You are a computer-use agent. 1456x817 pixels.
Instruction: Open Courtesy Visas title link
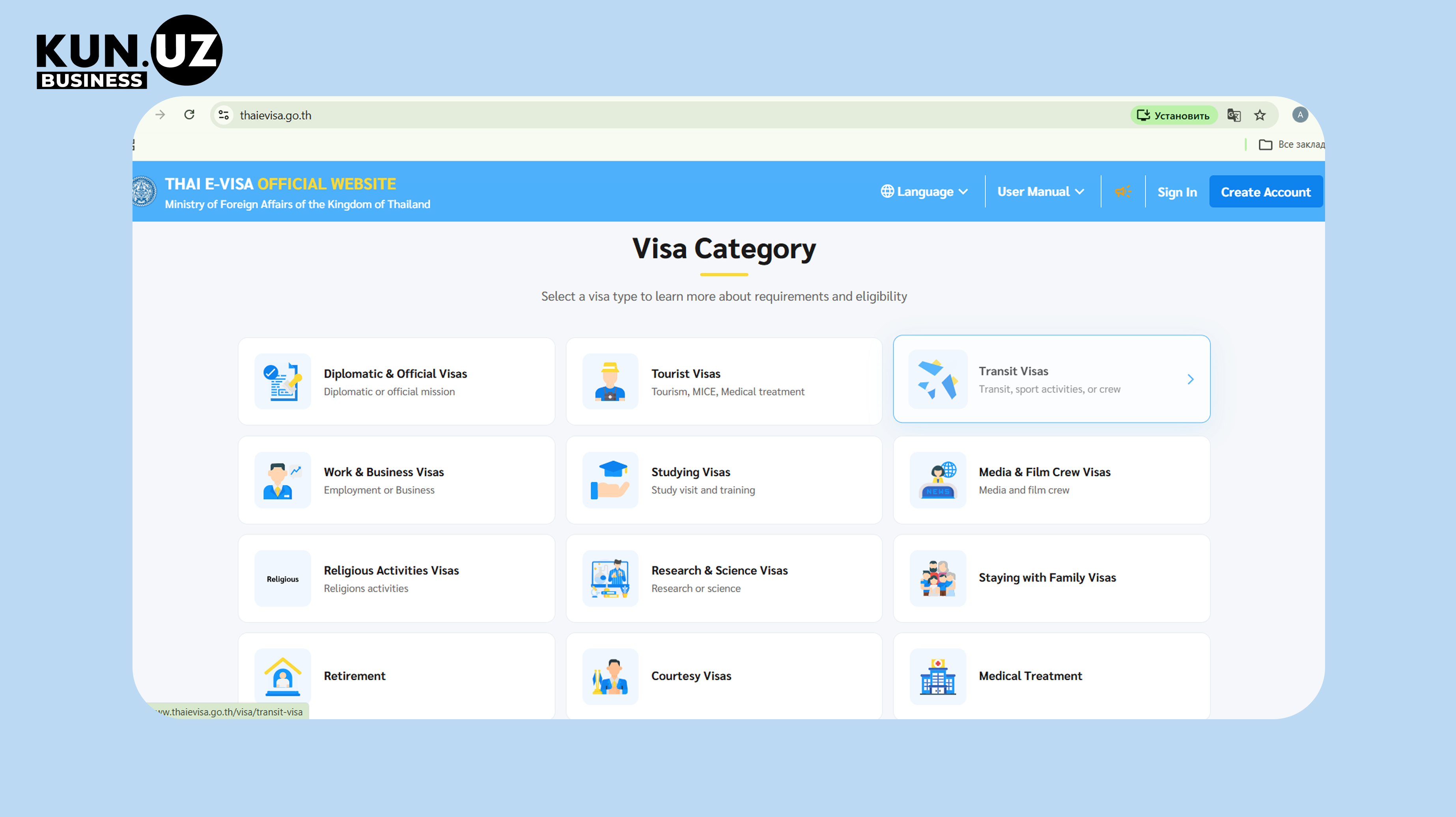691,676
